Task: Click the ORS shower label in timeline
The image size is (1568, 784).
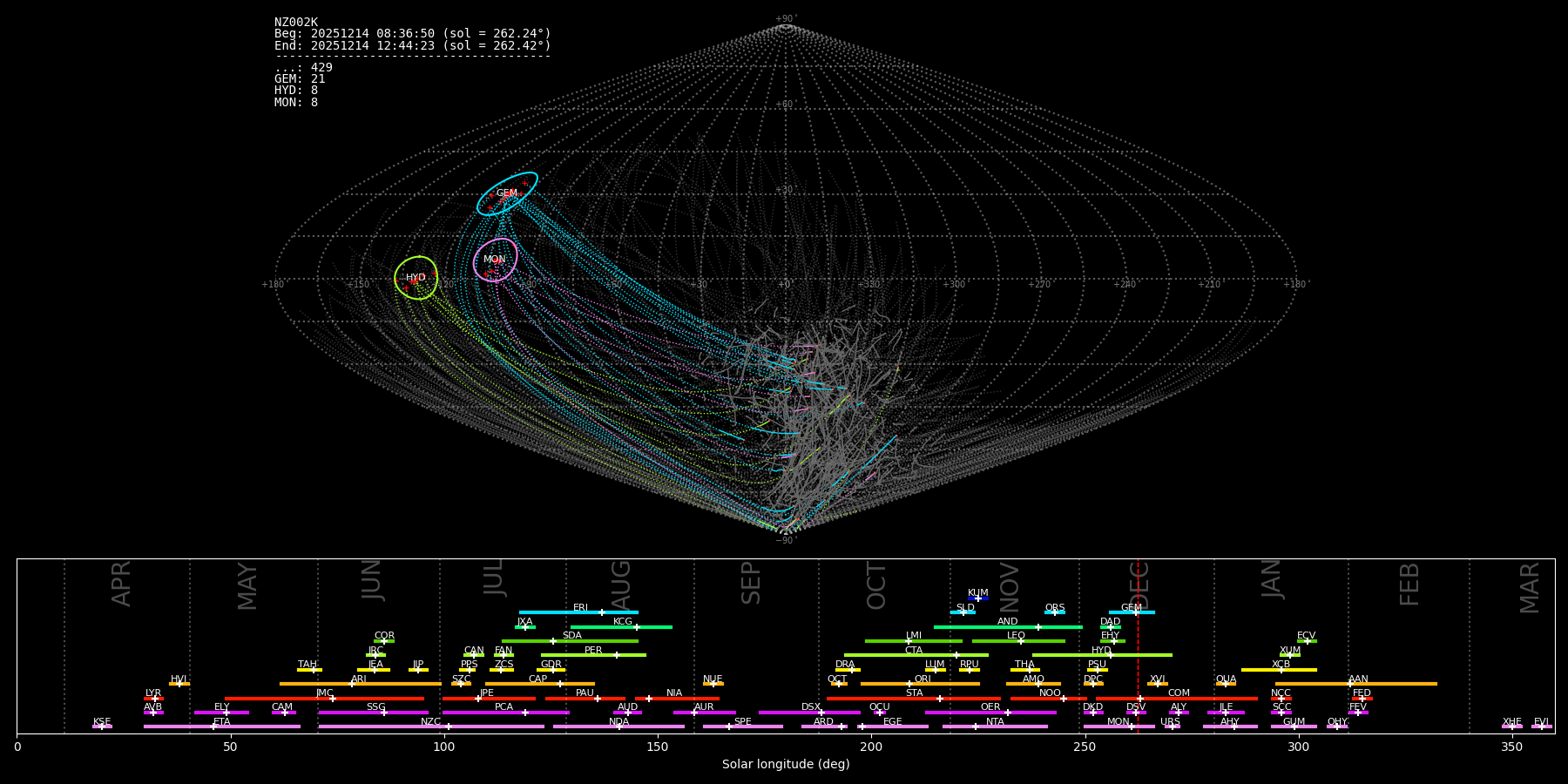Action: coord(1055,608)
